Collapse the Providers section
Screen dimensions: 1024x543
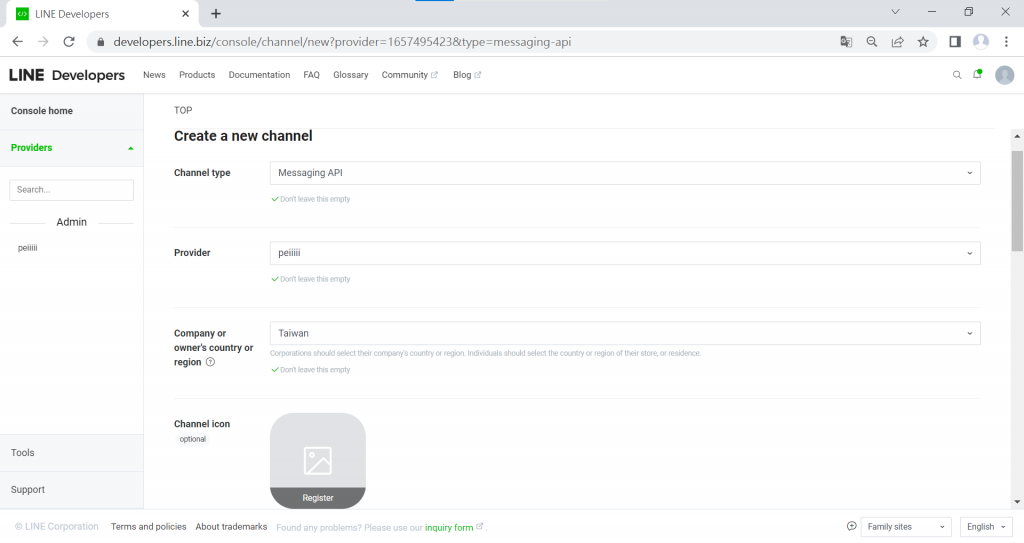point(72,148)
